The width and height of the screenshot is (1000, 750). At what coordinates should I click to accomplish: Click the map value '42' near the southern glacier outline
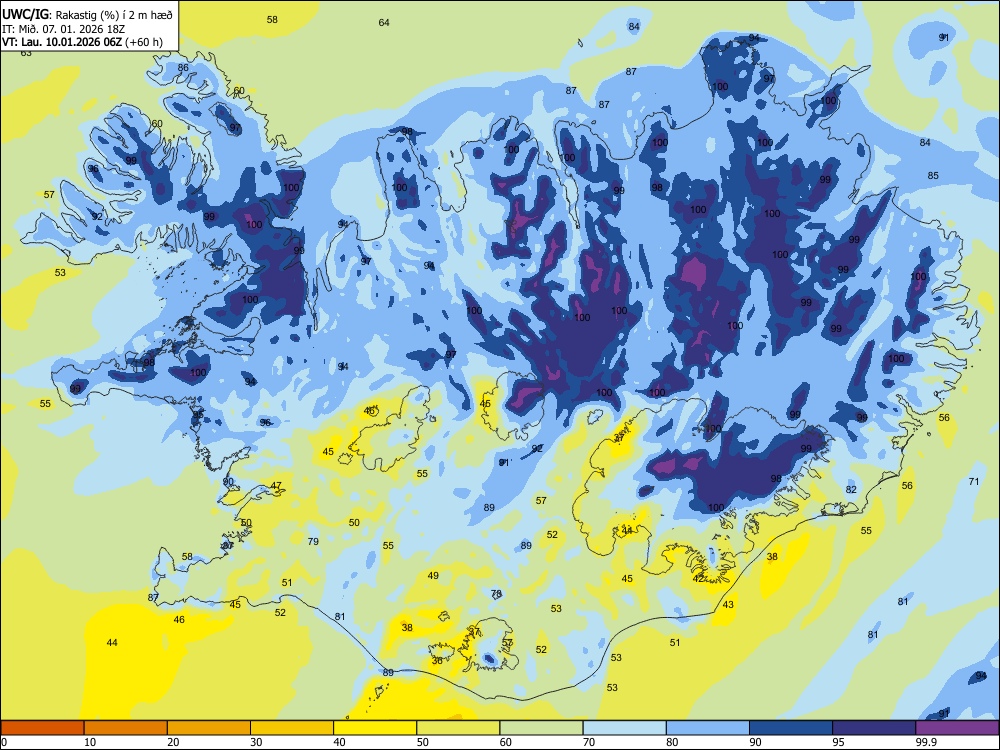pos(698,578)
